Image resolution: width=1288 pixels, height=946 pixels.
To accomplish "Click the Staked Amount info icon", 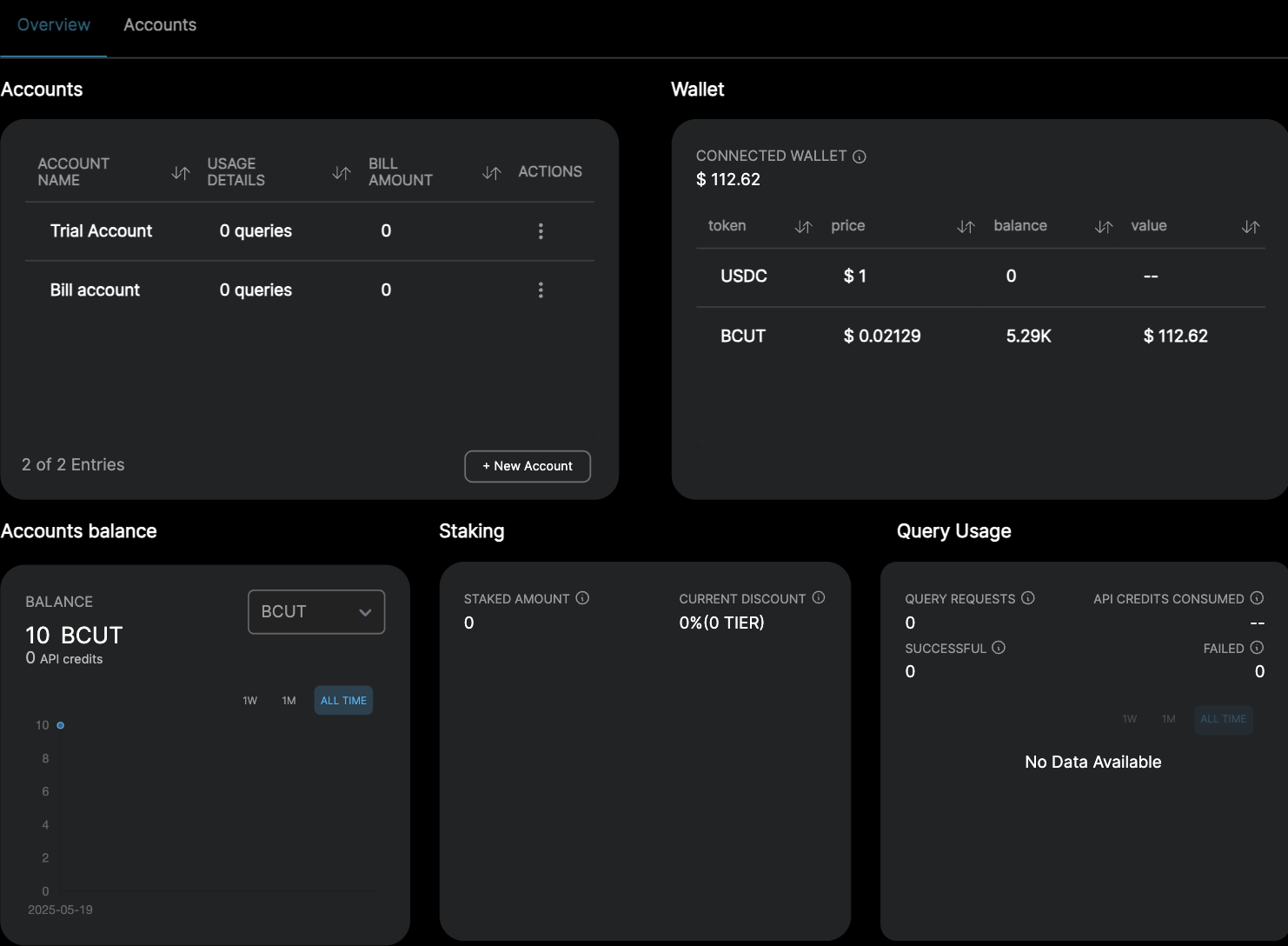I will [x=582, y=598].
